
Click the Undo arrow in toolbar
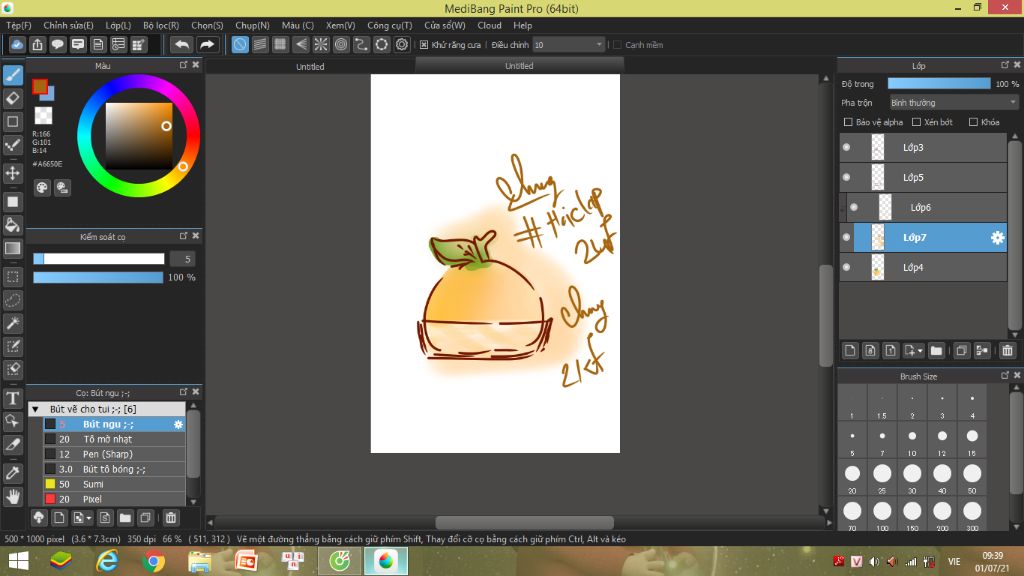click(x=181, y=45)
